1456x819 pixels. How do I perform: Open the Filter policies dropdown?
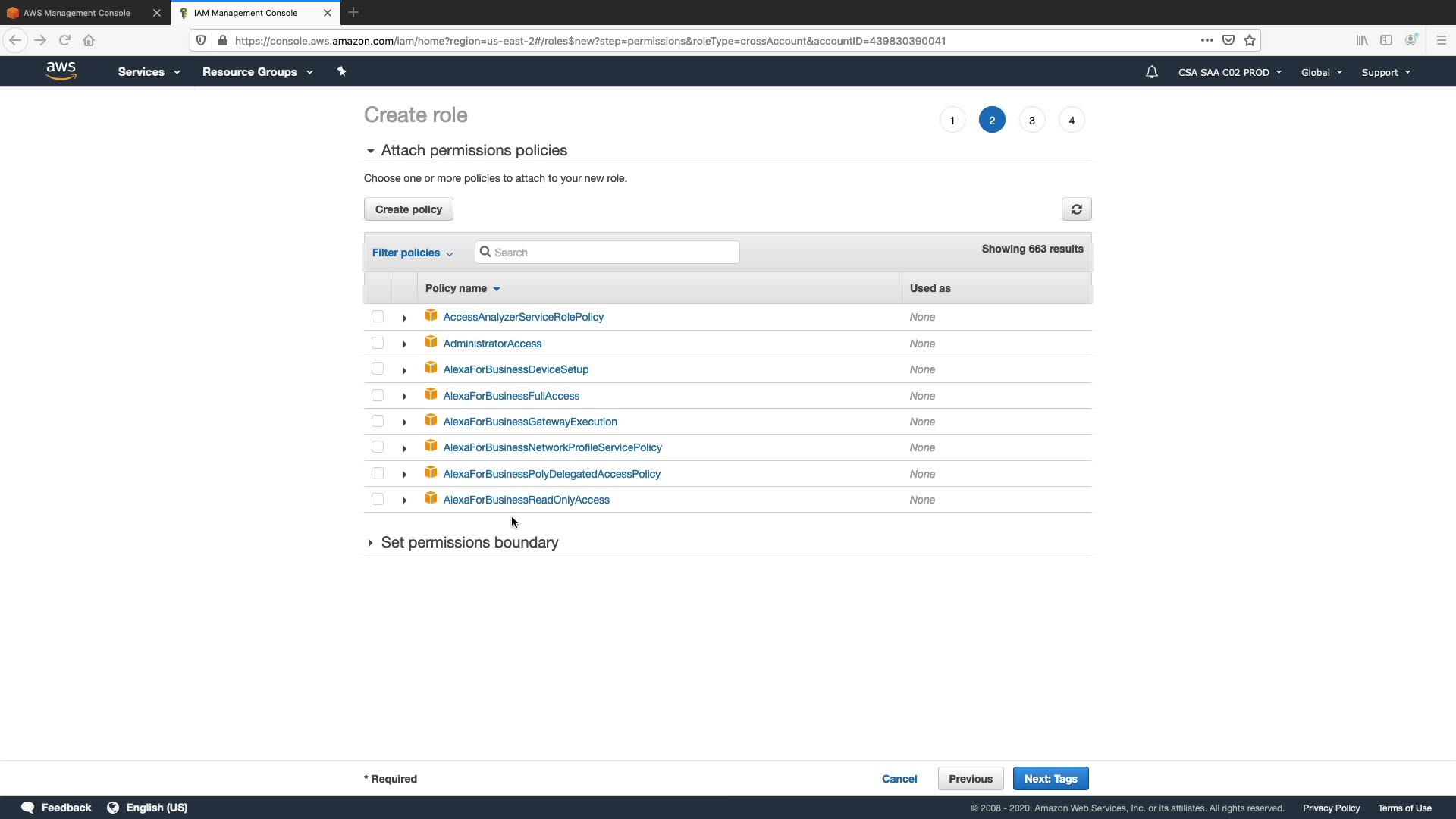click(412, 253)
